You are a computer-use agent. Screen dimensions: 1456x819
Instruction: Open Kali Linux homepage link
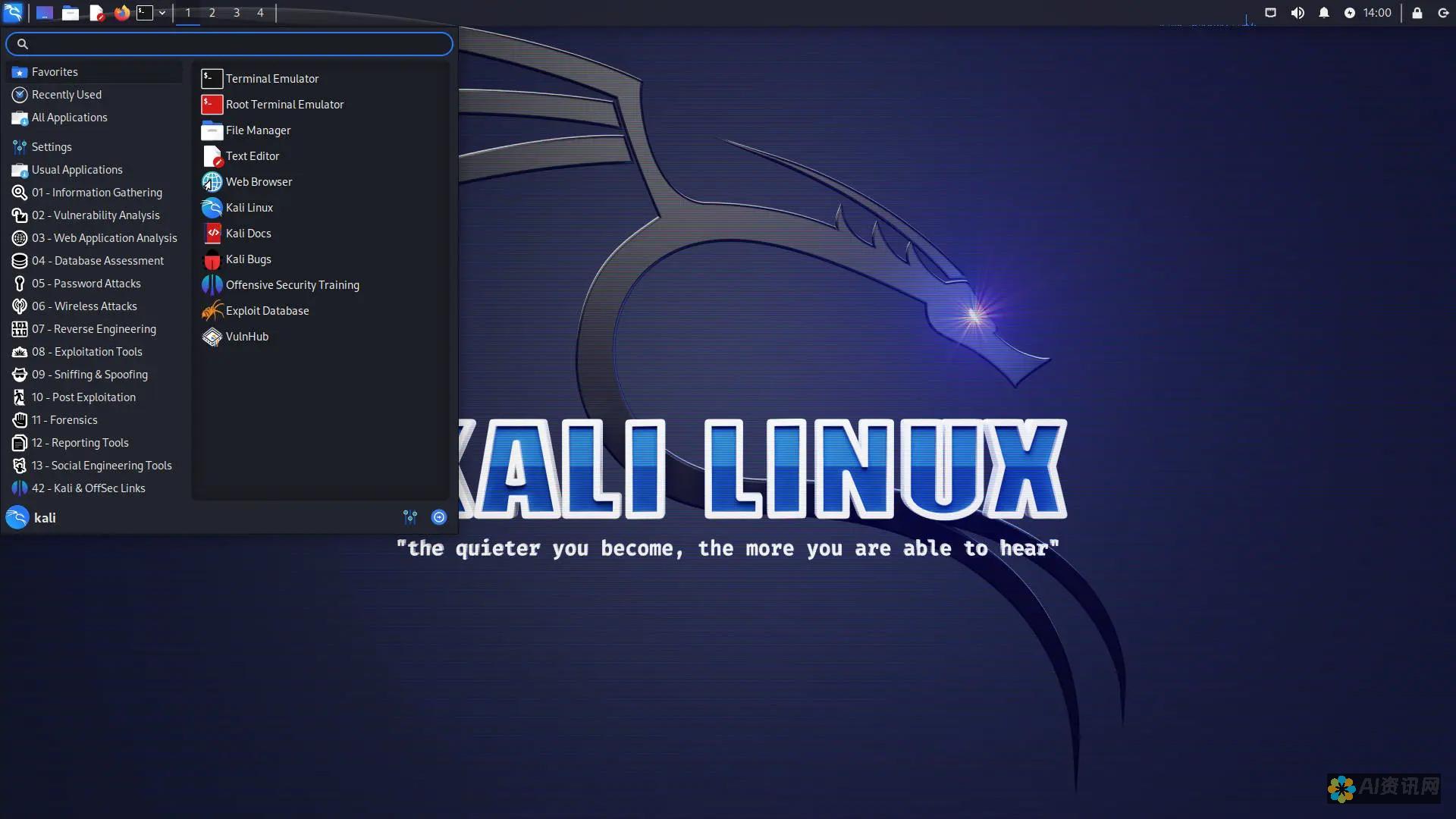[249, 207]
